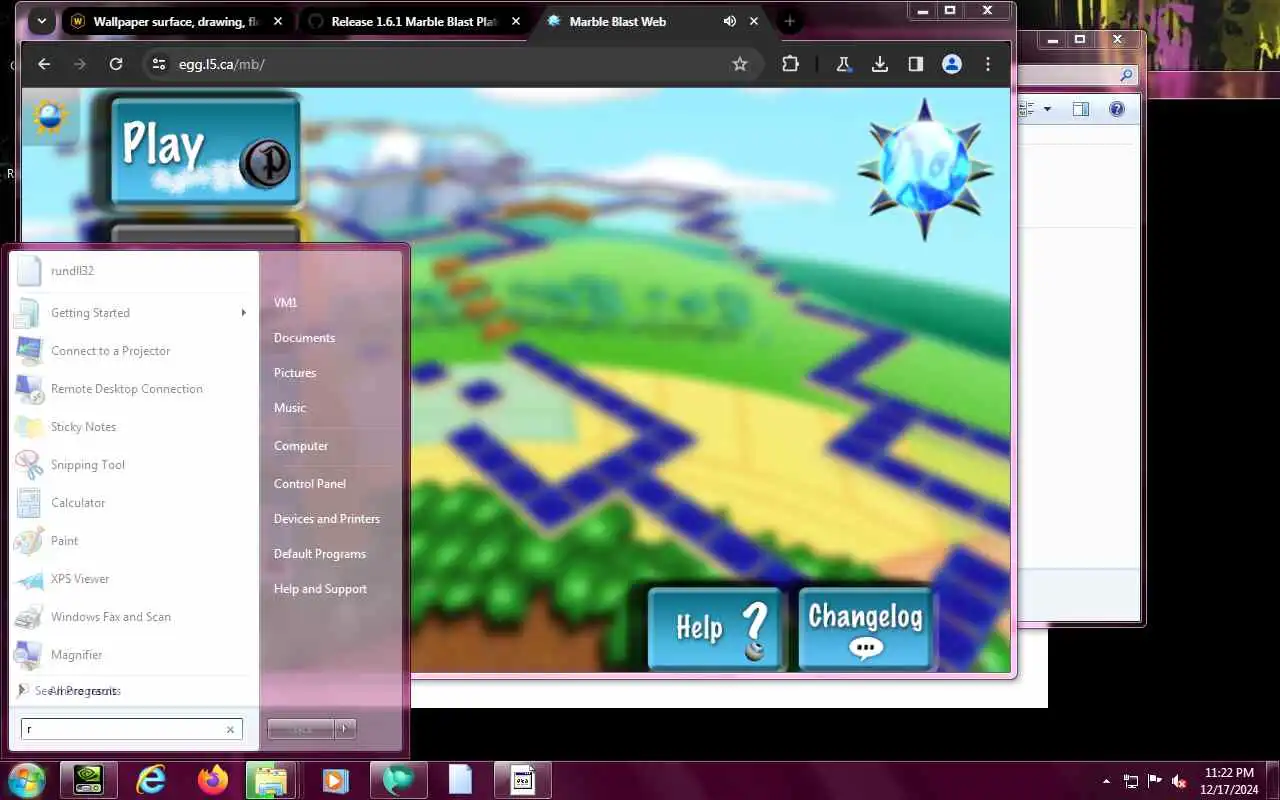Launch Internet Explorer from taskbar
Viewport: 1280px width, 800px height.
[151, 780]
